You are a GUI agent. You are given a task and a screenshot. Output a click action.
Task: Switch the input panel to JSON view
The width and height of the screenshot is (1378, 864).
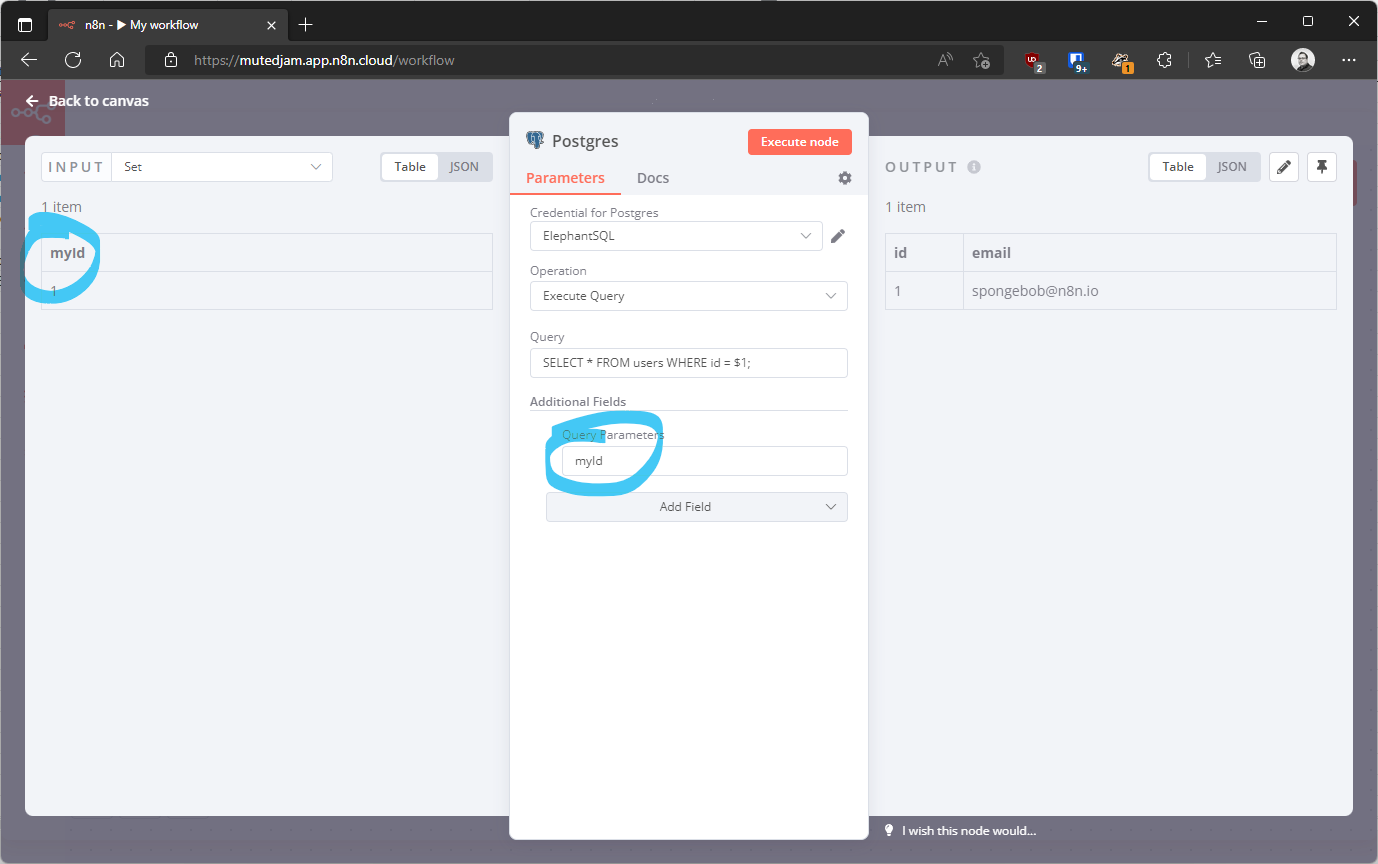[x=465, y=167]
